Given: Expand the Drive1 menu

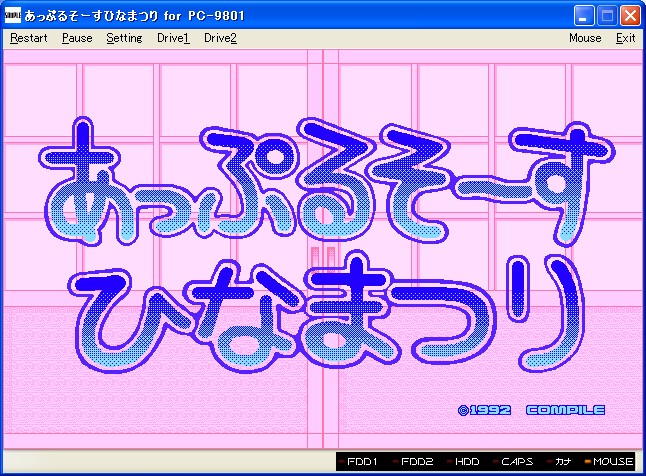Looking at the screenshot, I should 173,38.
